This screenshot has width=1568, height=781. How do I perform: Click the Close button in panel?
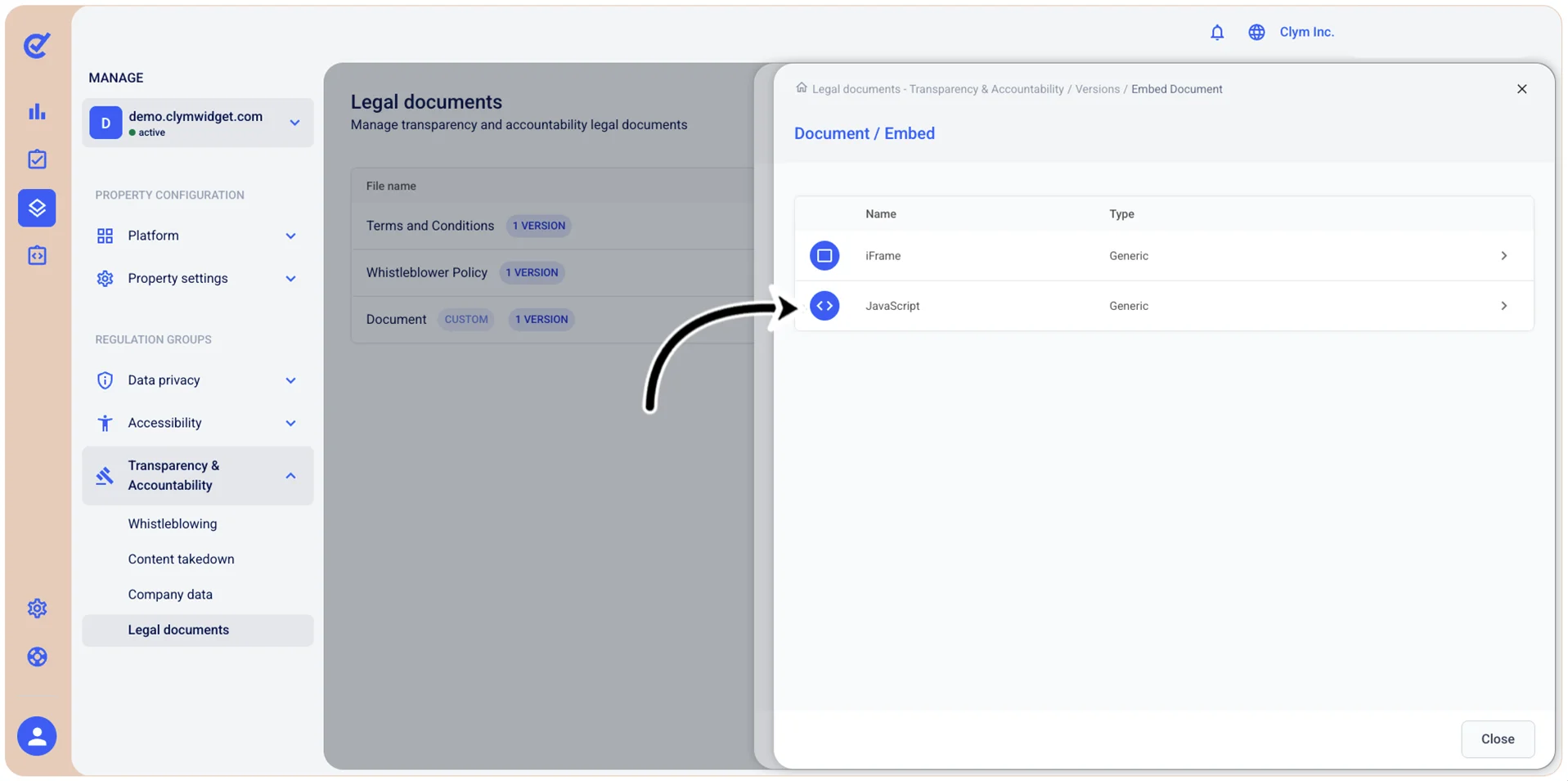click(1498, 738)
